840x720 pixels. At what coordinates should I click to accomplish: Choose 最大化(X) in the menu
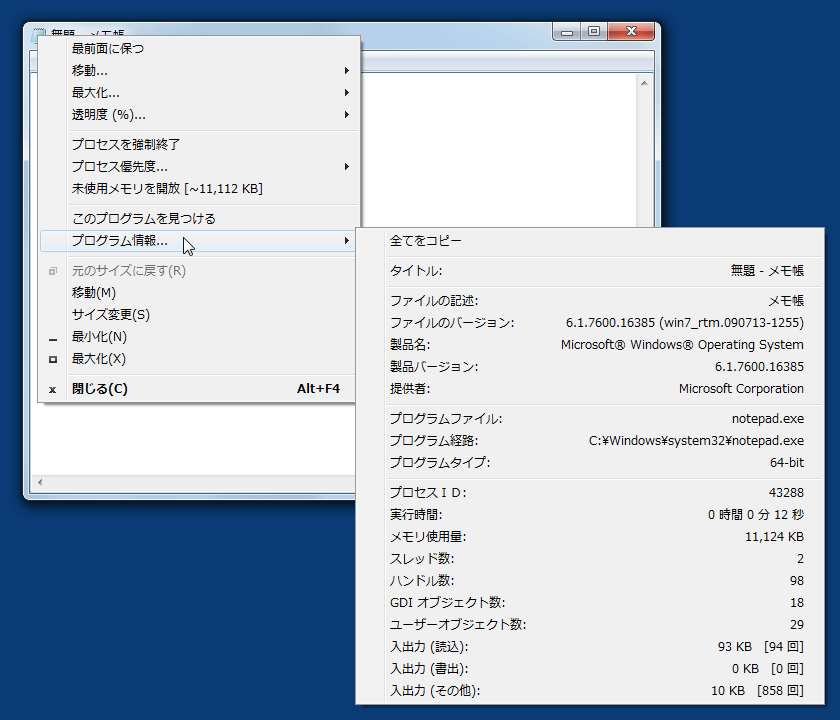coord(199,359)
